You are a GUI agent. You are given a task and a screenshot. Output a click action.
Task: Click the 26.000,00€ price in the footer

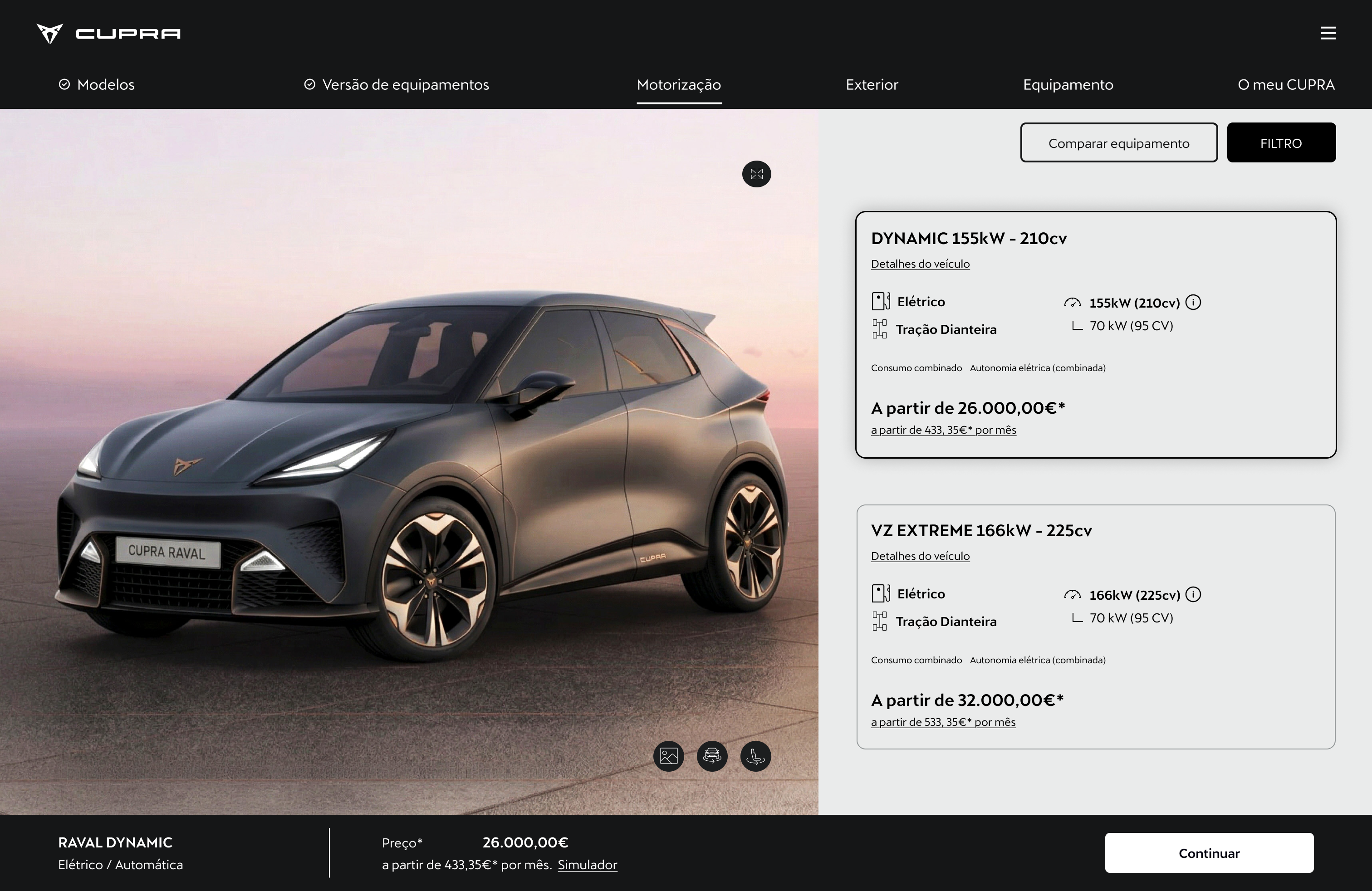[525, 842]
